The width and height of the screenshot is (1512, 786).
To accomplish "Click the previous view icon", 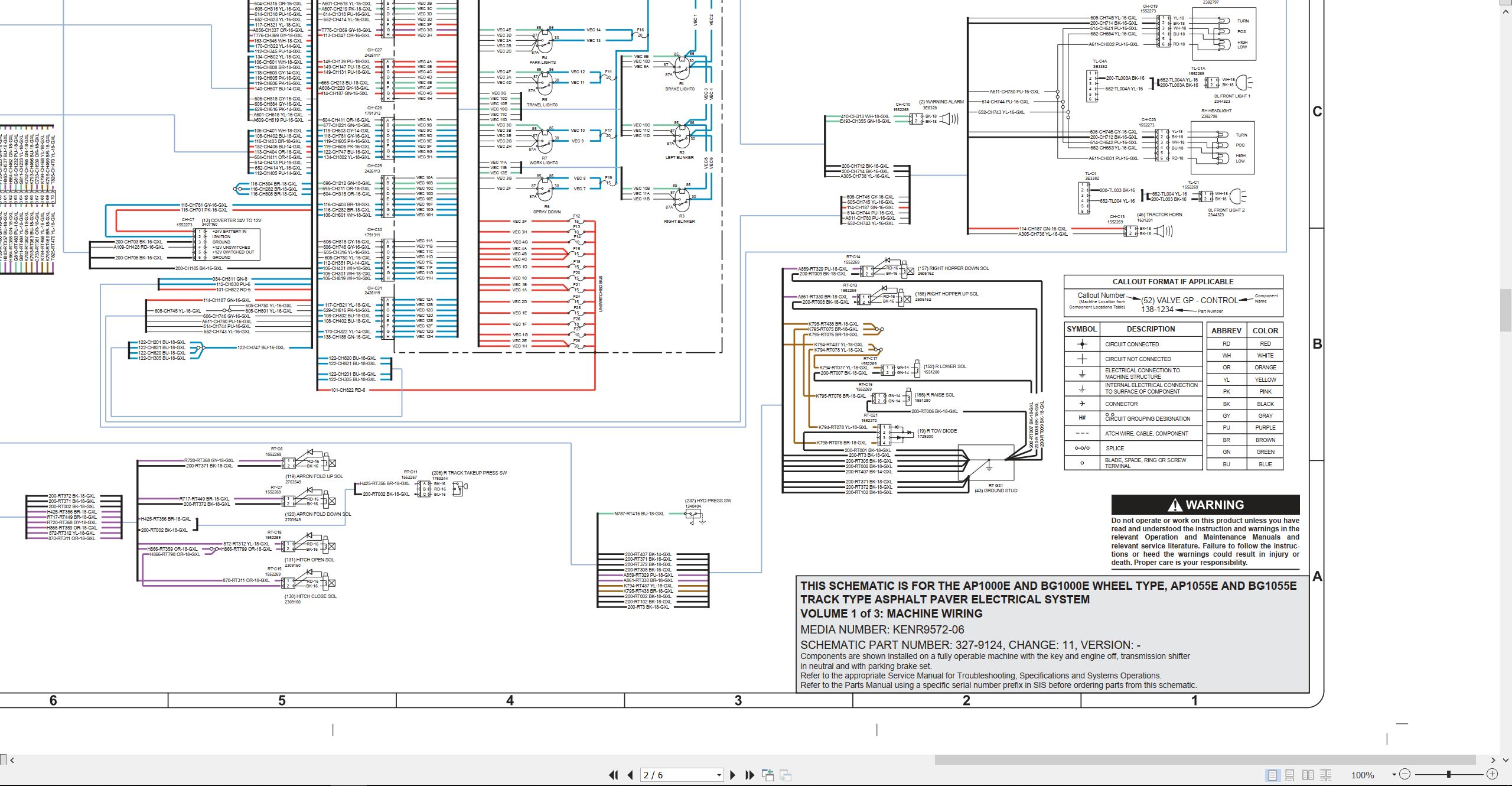I will (x=768, y=775).
